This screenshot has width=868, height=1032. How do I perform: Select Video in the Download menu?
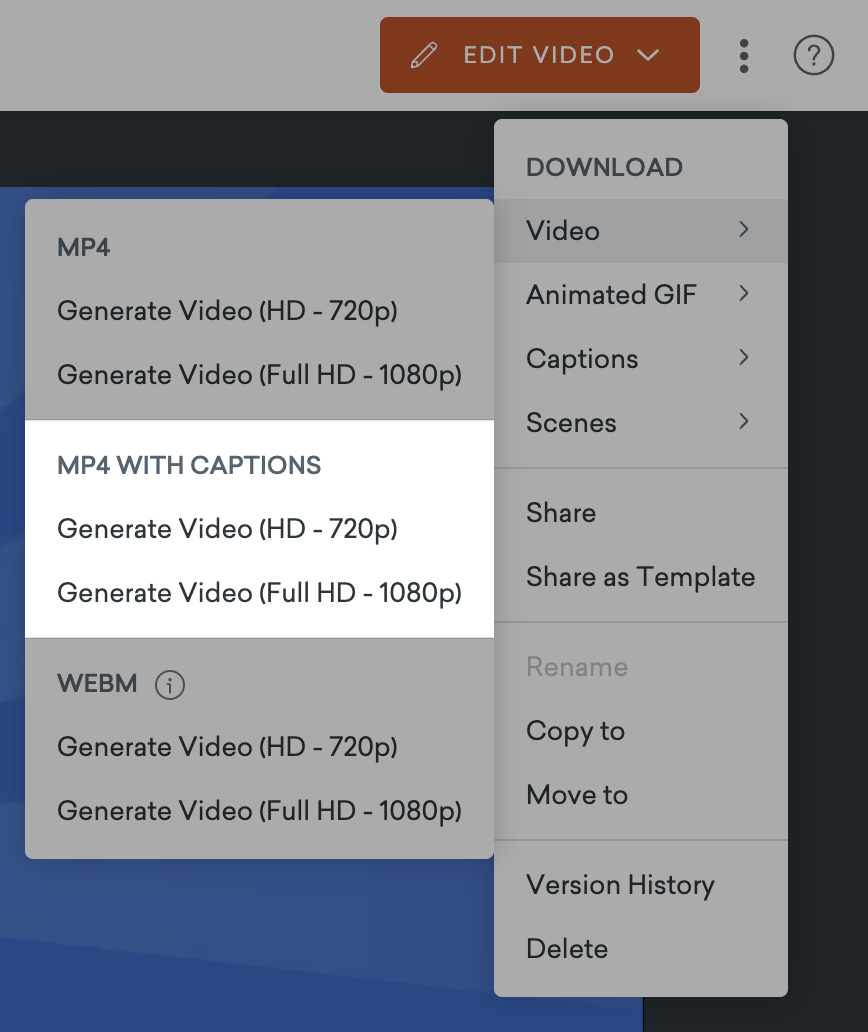[641, 231]
